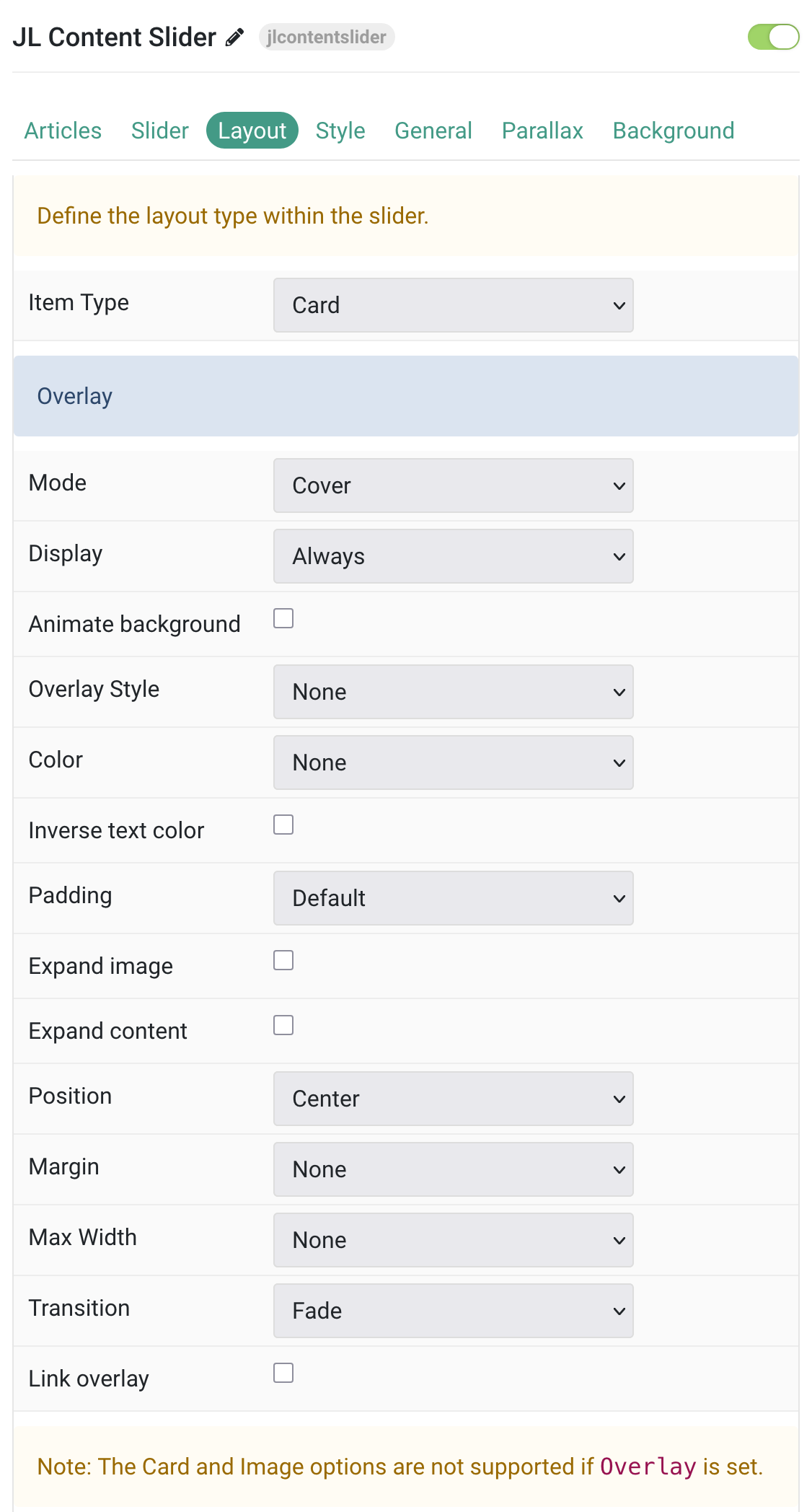Click the jlcontentslider badge label

pos(327,38)
